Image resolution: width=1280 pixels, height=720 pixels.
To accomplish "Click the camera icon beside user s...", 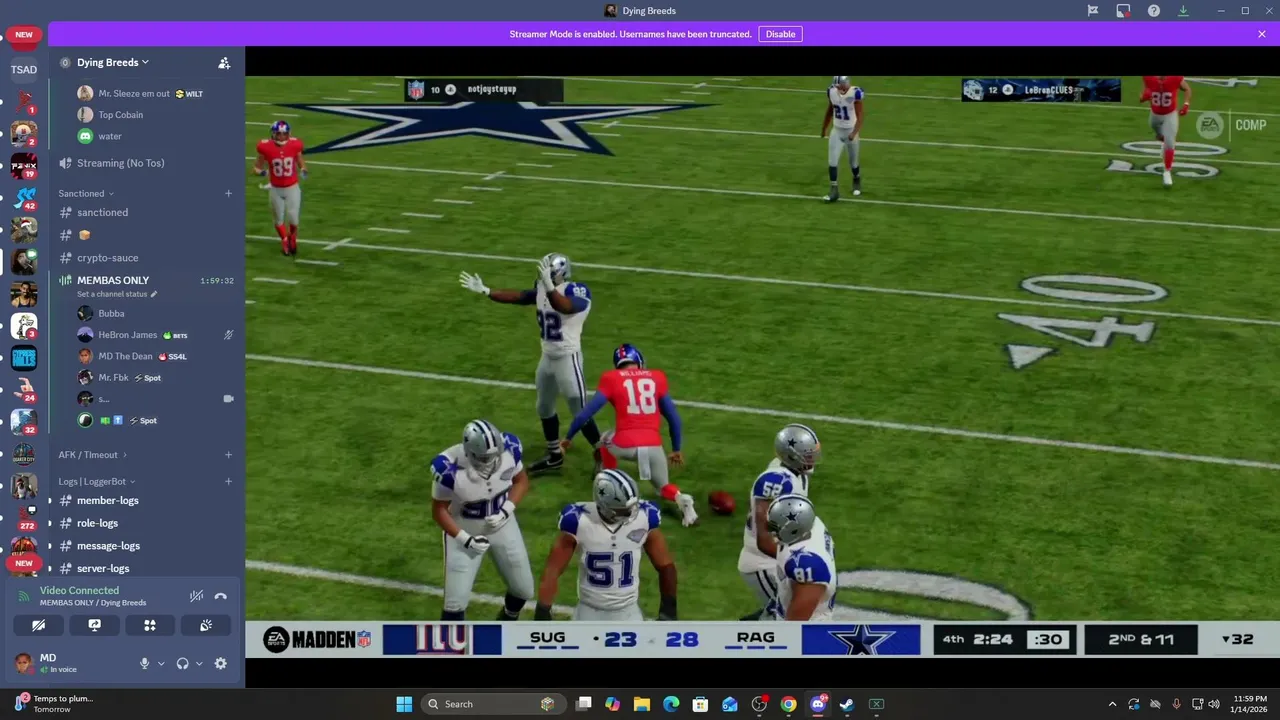I will [x=228, y=399].
